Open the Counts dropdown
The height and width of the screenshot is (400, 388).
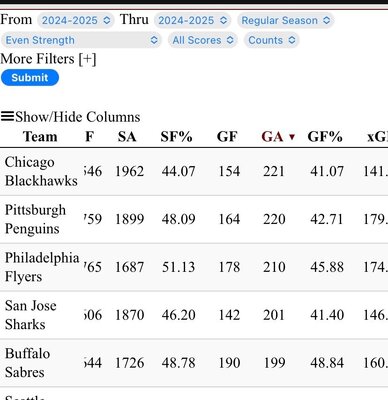tap(271, 40)
